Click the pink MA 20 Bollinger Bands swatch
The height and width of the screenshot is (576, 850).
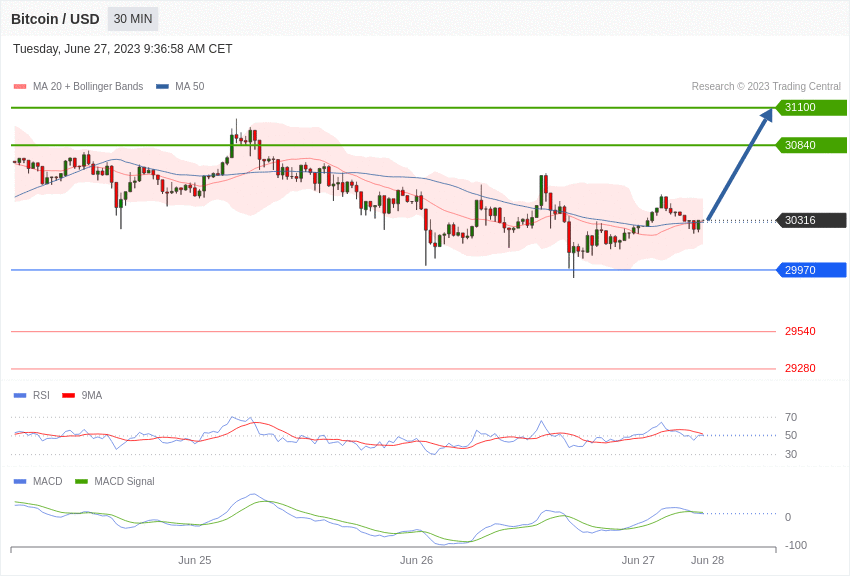(x=20, y=87)
